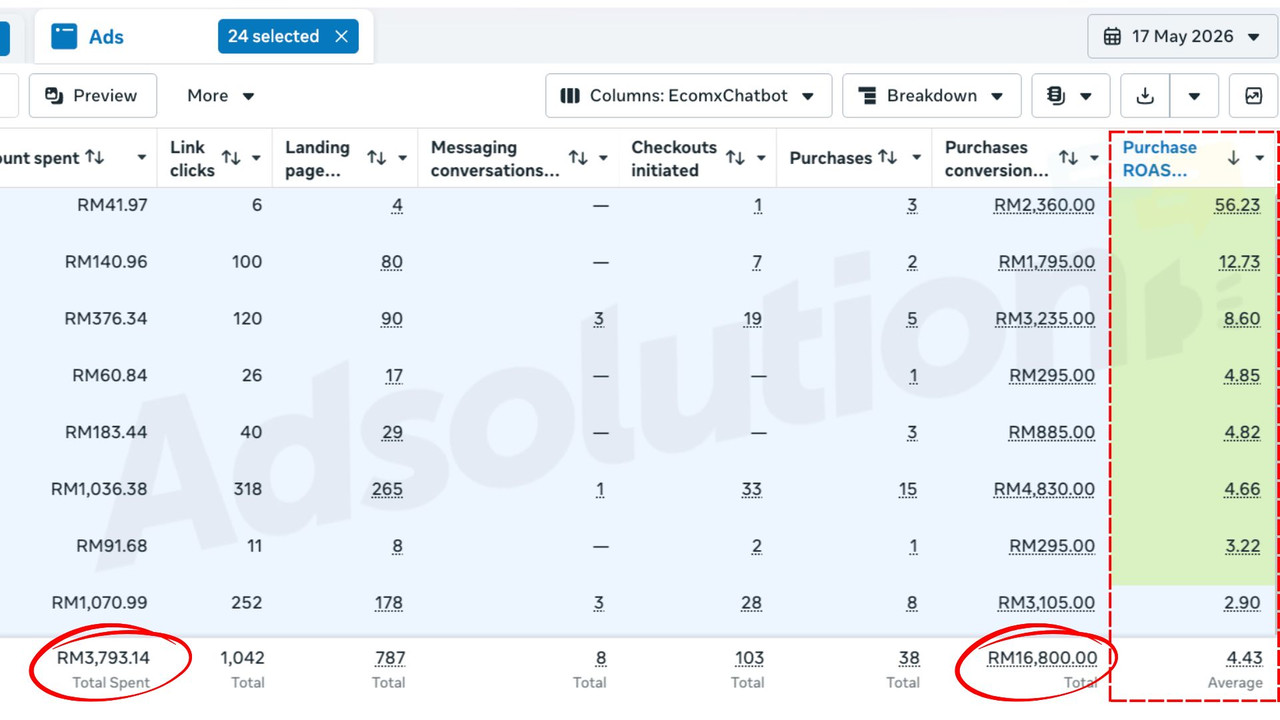This screenshot has width=1280, height=720.
Task: Toggle Purchase ROAS sort direction arrow
Action: pyautogui.click(x=1233, y=158)
